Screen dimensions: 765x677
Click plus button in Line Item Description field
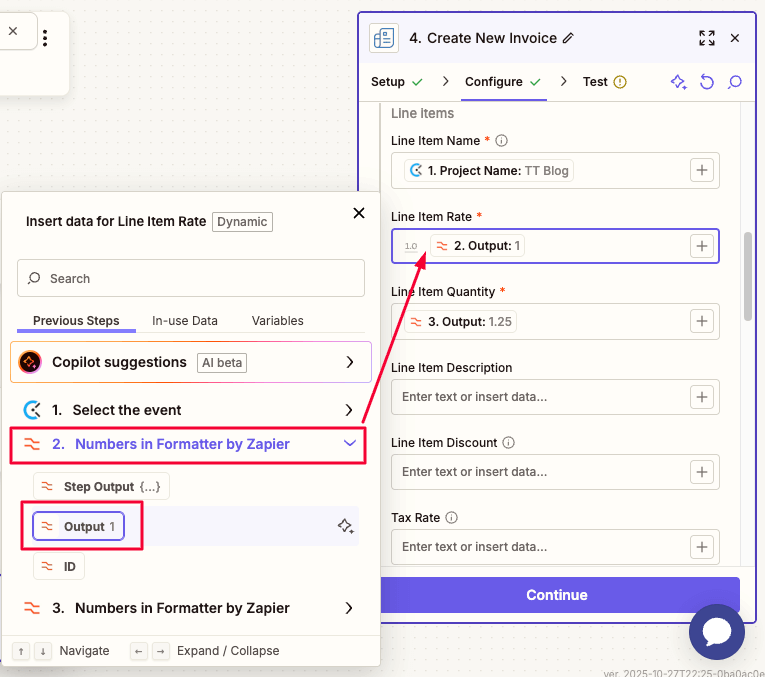point(702,397)
